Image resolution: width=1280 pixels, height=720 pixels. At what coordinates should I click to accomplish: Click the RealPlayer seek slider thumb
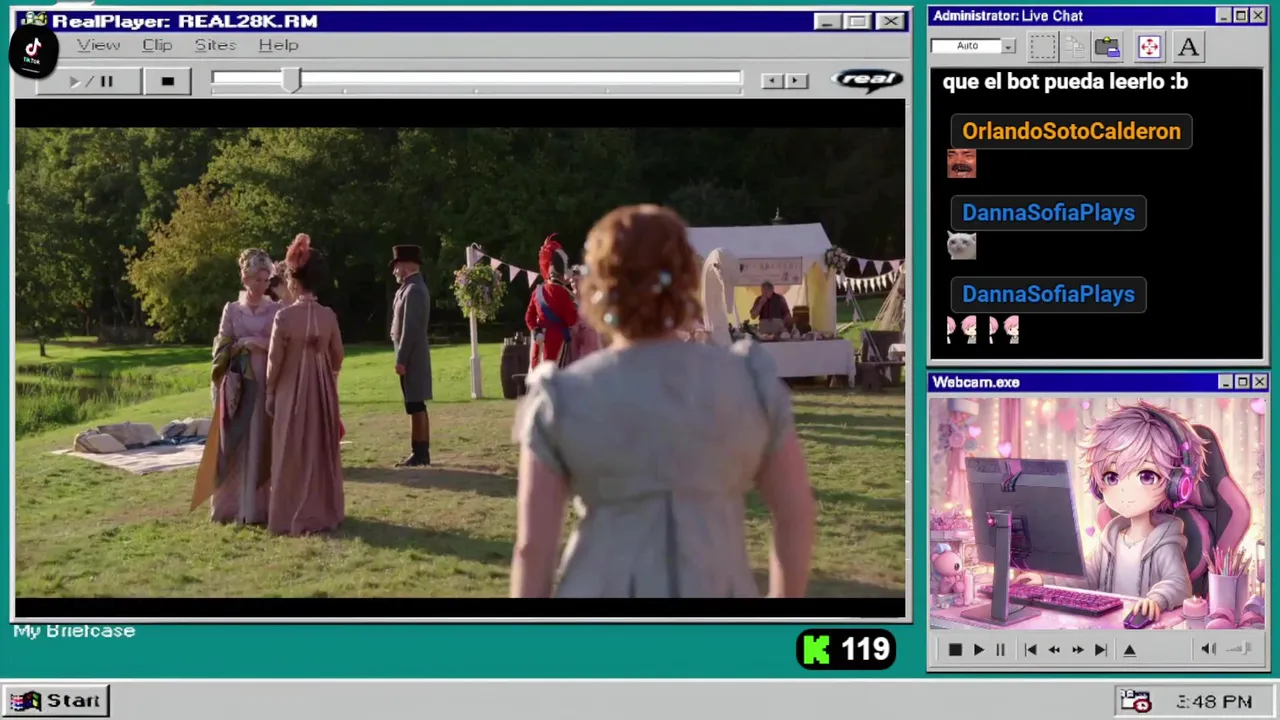coord(291,81)
